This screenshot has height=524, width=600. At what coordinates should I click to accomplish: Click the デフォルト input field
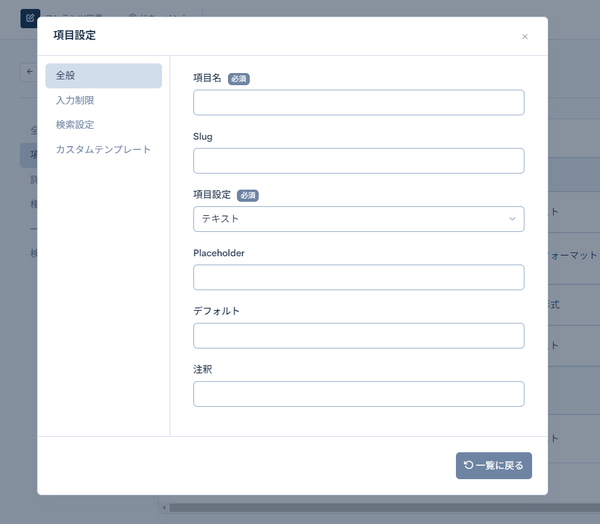click(359, 336)
